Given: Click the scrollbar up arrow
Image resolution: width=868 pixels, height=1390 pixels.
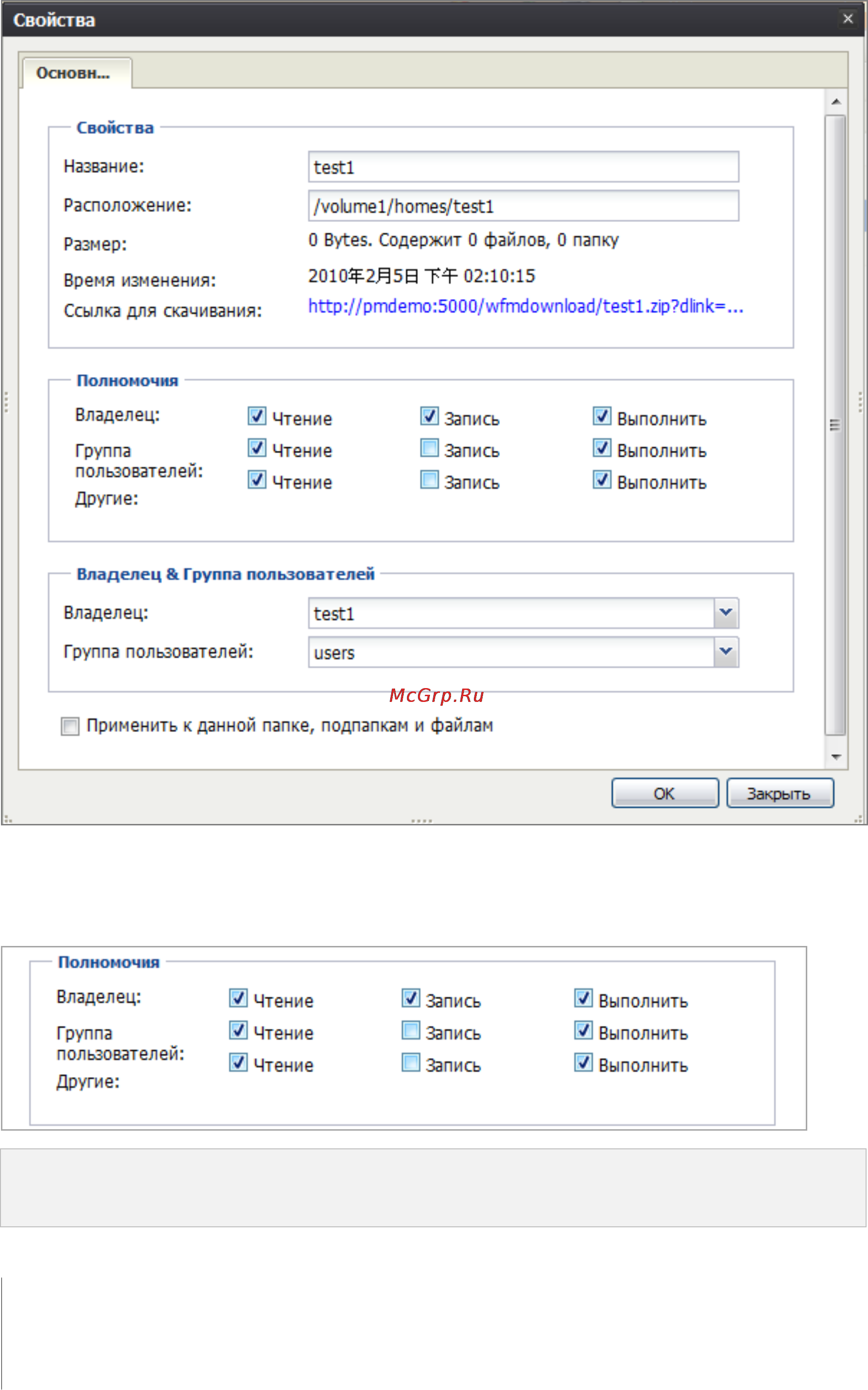Looking at the screenshot, I should click(x=836, y=101).
